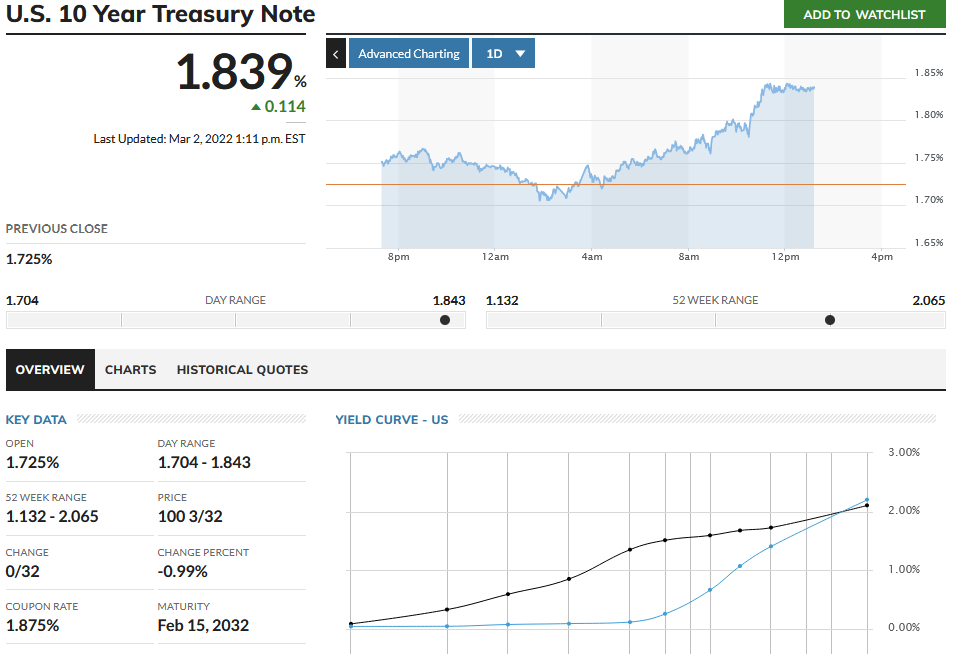954x654 pixels.
Task: Click the 1.85% price axis label
Action: (929, 73)
